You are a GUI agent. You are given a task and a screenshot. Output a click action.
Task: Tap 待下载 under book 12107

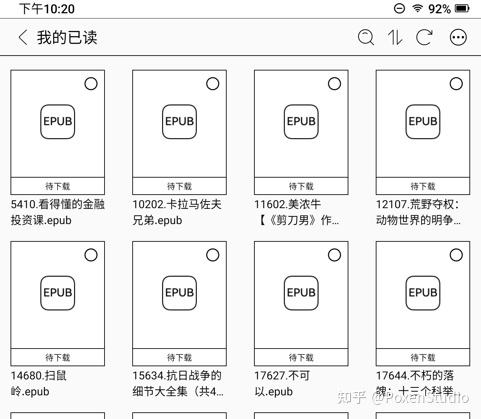pos(423,186)
